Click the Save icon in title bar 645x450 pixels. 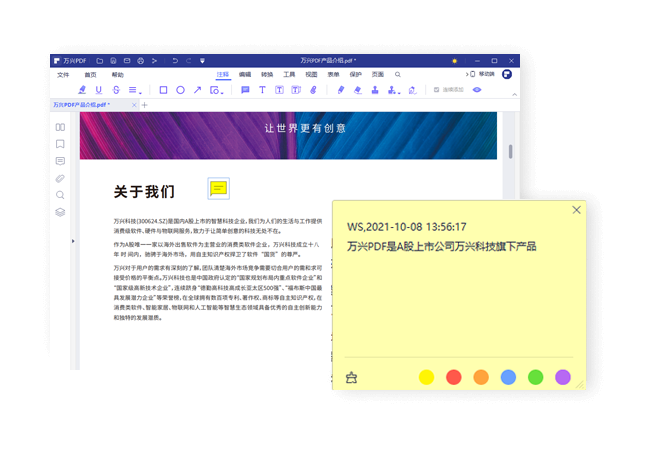click(x=113, y=60)
